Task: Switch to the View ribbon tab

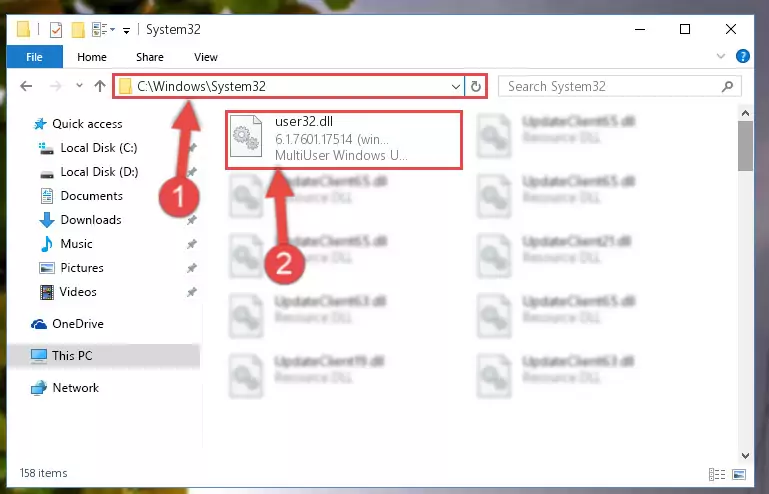Action: pos(206,57)
